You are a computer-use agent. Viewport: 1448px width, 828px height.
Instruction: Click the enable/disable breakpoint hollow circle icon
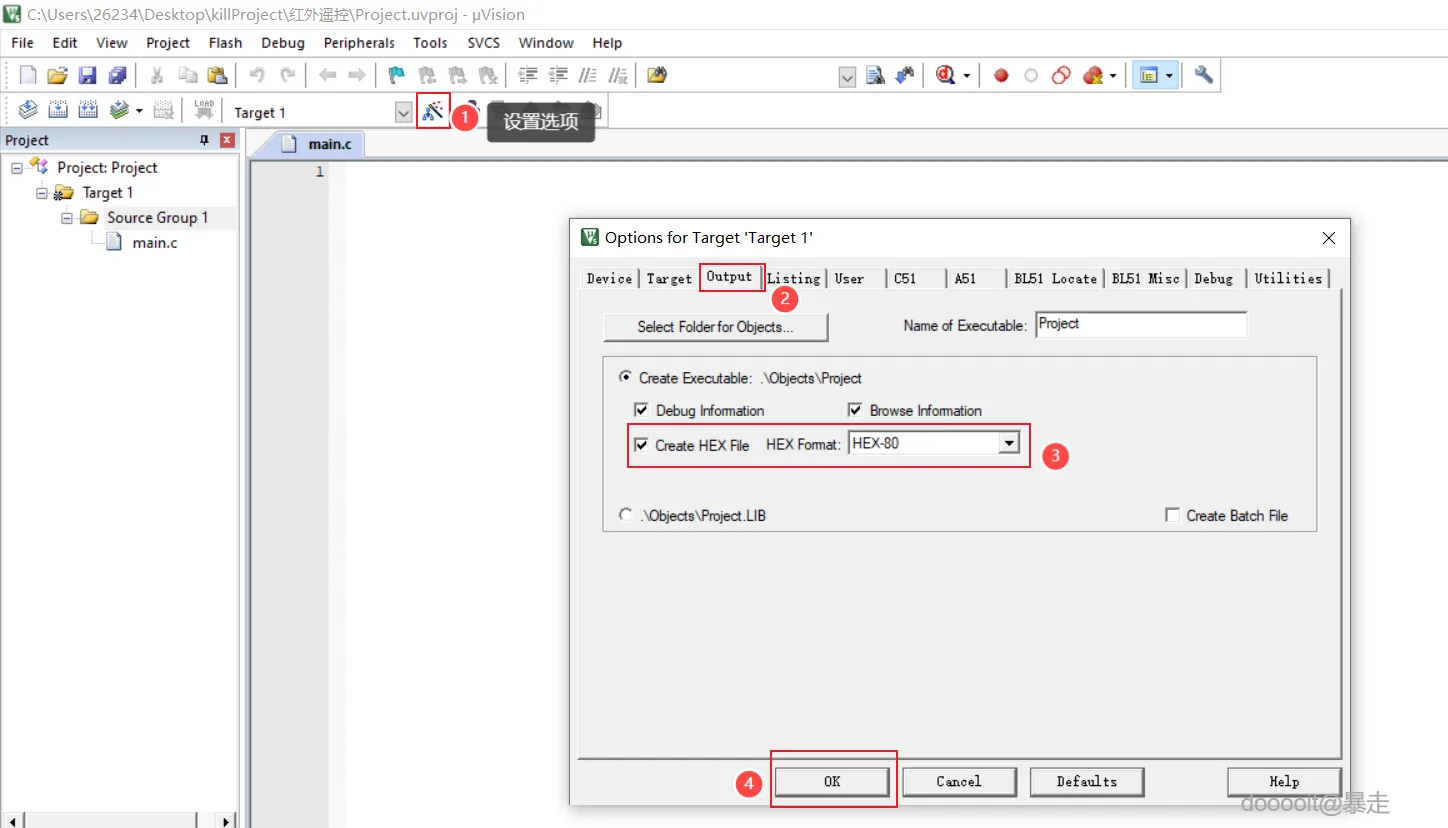pos(1031,75)
